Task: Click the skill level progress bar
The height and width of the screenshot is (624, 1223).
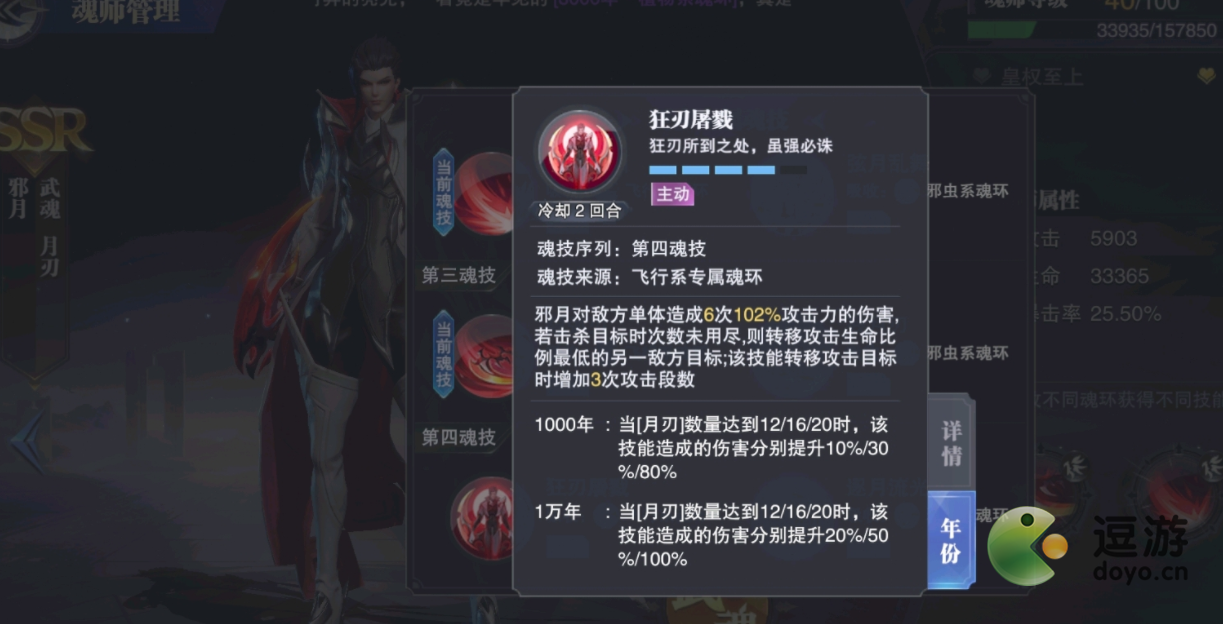Action: (727, 170)
